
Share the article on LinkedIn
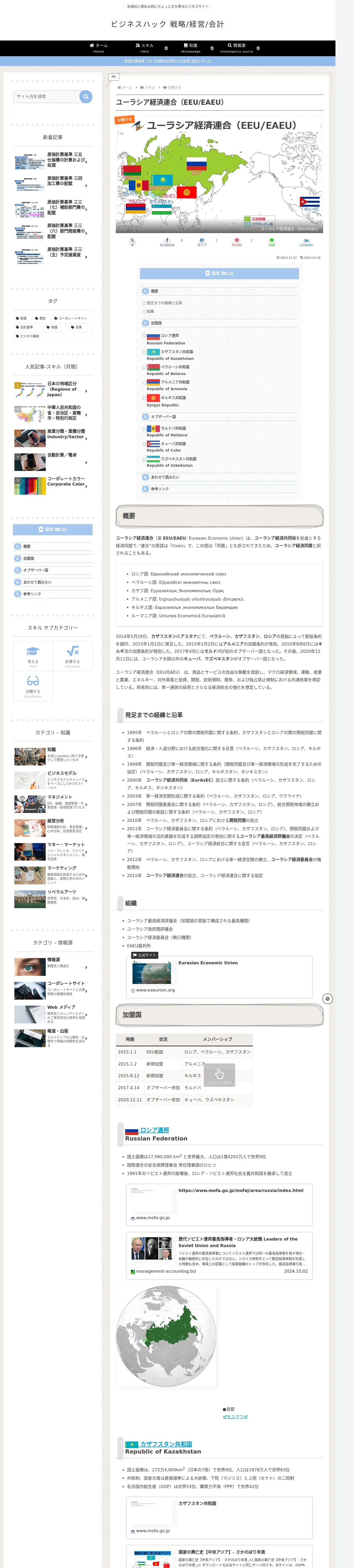click(x=306, y=242)
